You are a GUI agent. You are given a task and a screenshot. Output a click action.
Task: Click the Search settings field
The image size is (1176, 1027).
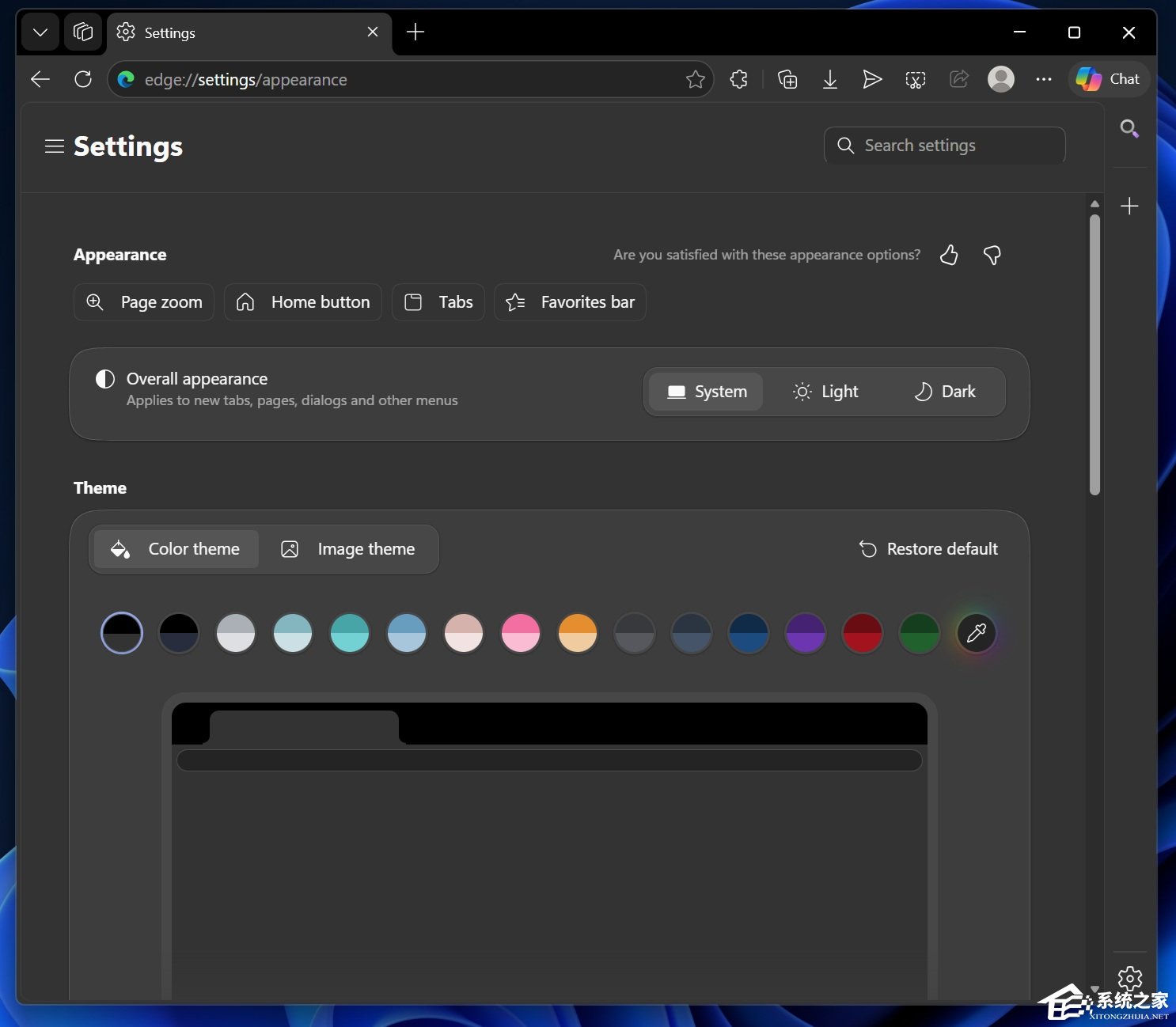click(945, 146)
